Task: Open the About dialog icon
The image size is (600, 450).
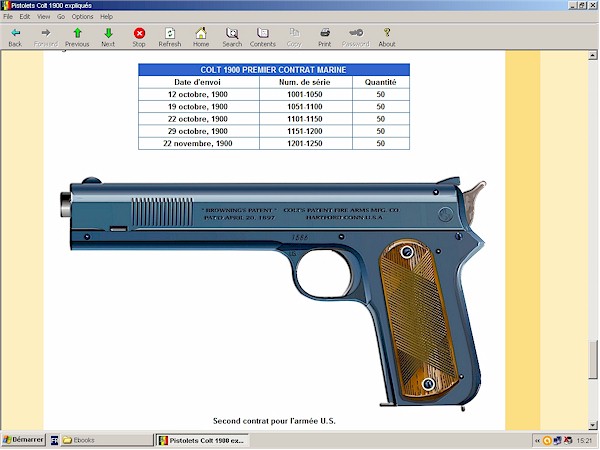Action: pyautogui.click(x=387, y=33)
